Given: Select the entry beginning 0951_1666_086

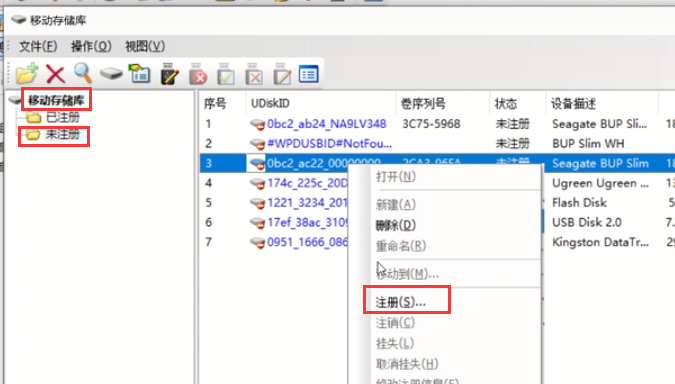Looking at the screenshot, I should click(x=307, y=242).
